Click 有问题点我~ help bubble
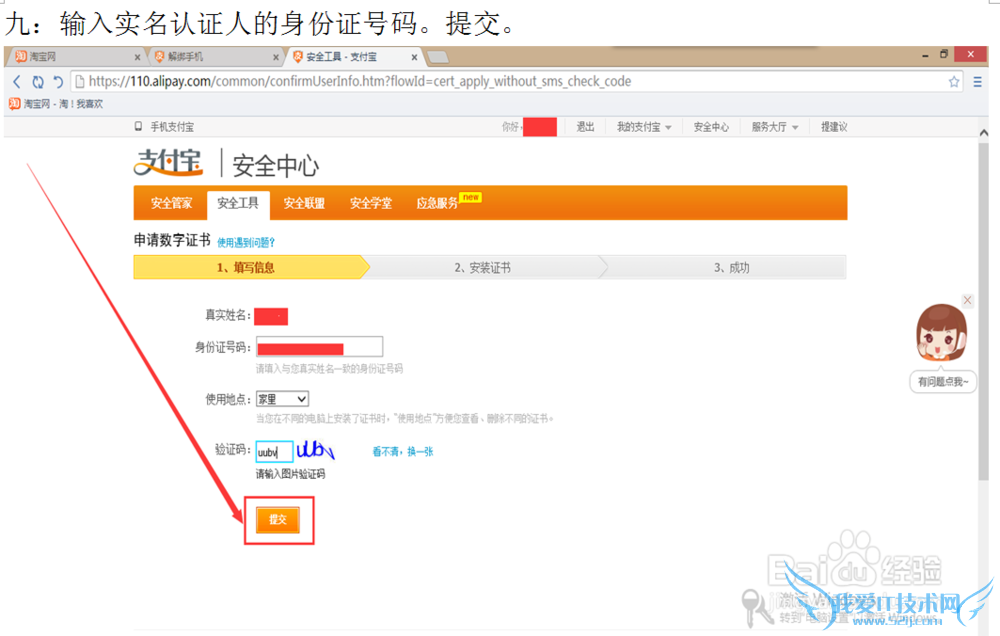The width and height of the screenshot is (1000, 636). tap(943, 381)
